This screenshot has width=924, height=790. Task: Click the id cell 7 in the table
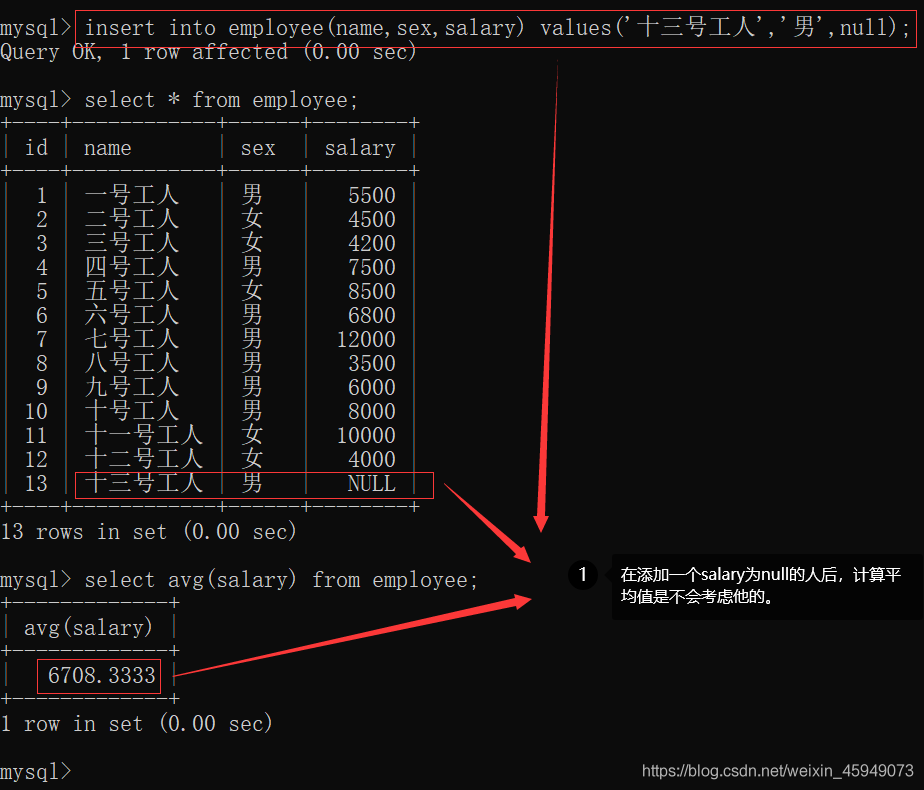(42, 340)
